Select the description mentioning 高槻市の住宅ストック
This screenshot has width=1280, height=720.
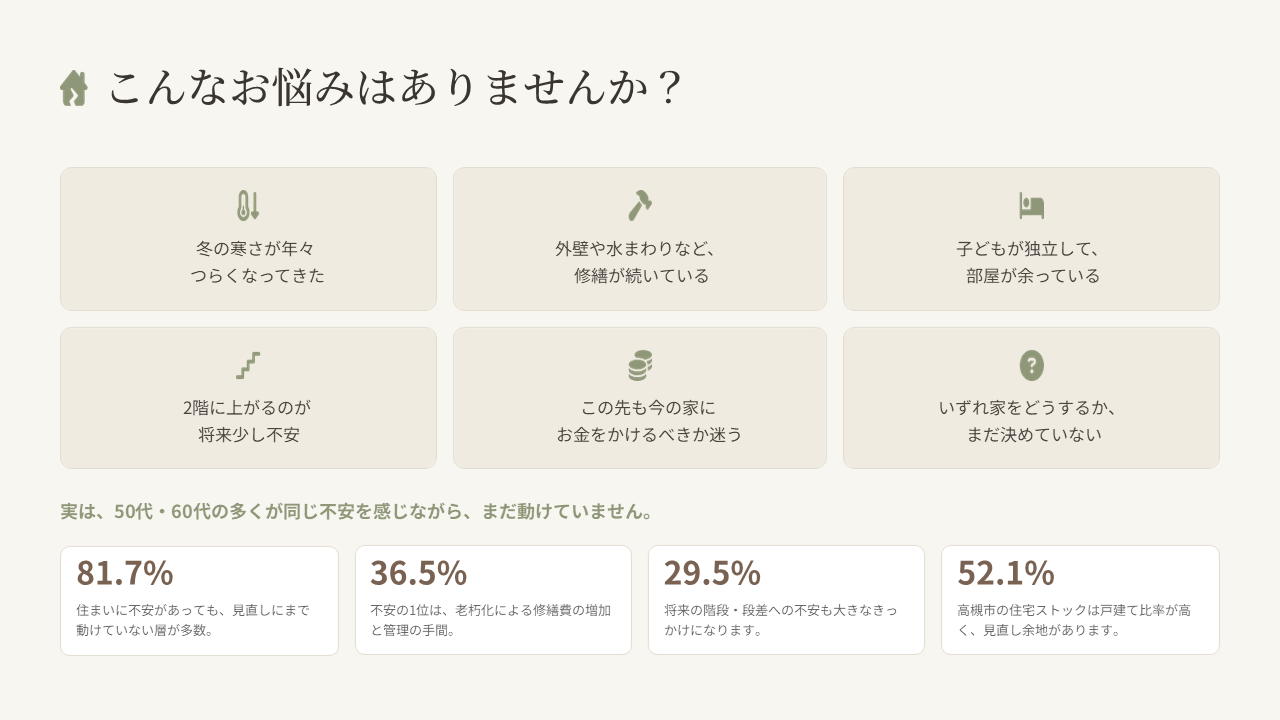click(x=1074, y=620)
